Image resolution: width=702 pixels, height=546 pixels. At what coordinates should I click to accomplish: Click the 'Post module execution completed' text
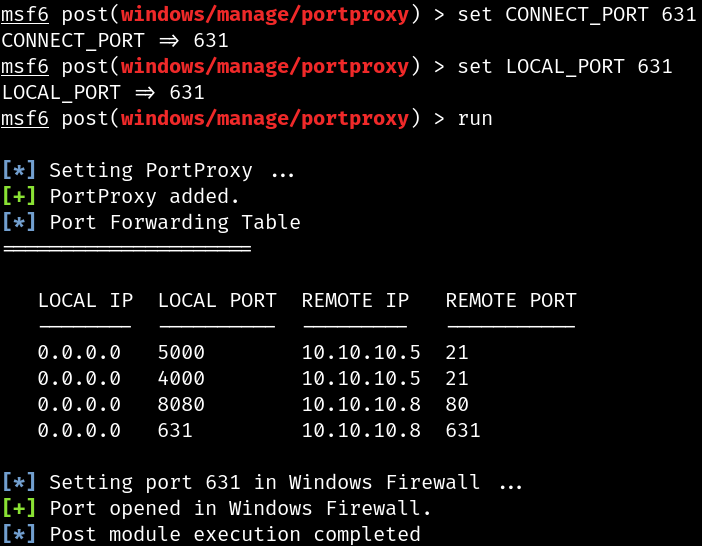click(x=235, y=534)
